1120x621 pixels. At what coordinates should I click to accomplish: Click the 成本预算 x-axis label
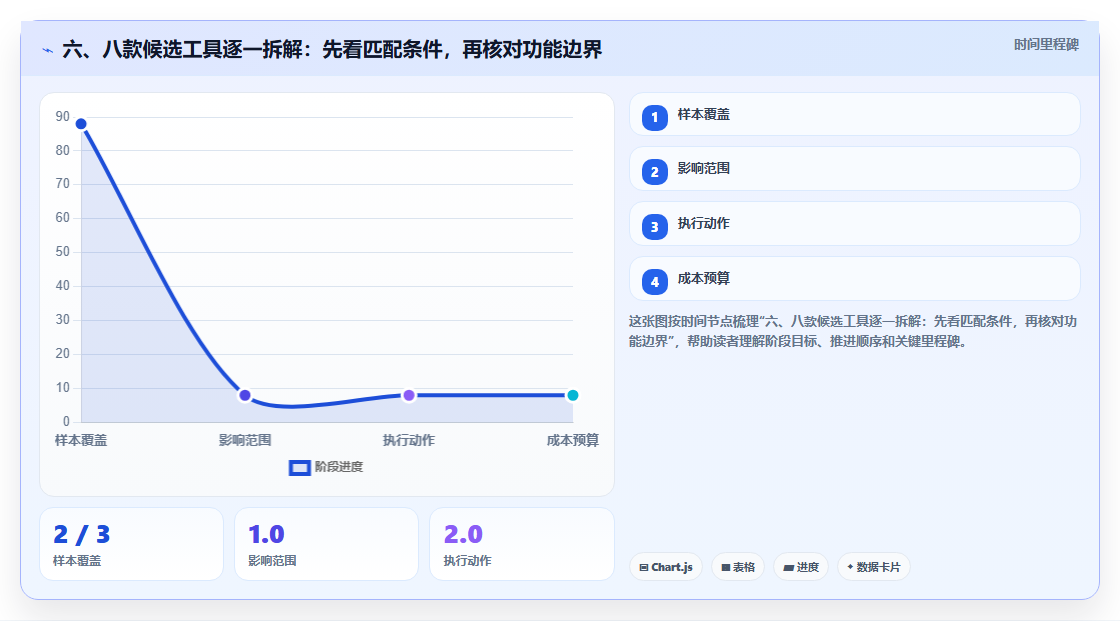tap(573, 440)
